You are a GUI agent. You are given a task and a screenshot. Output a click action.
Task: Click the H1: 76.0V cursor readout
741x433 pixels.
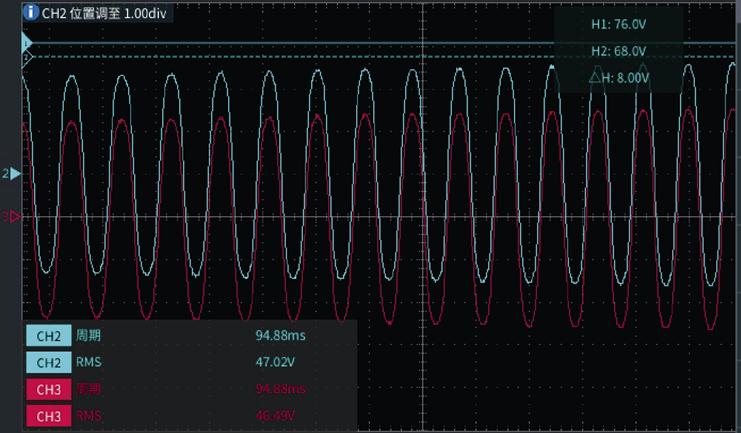tap(618, 24)
